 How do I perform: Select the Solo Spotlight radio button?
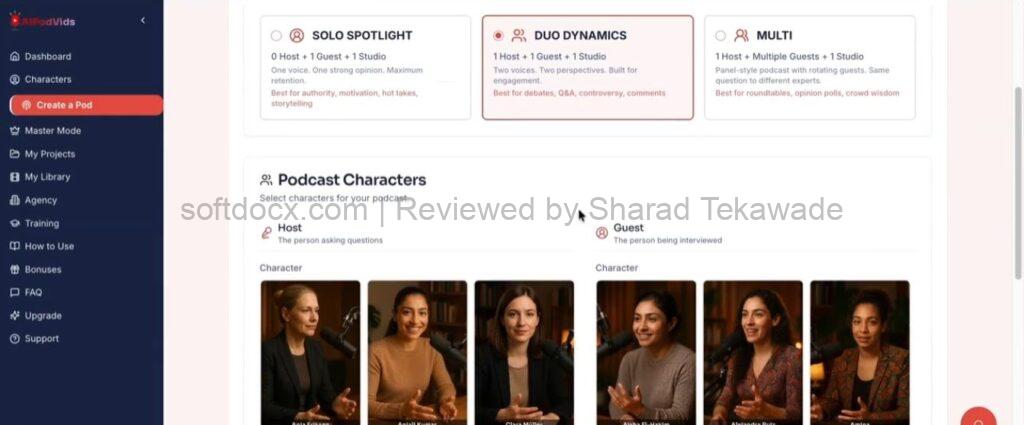click(276, 35)
